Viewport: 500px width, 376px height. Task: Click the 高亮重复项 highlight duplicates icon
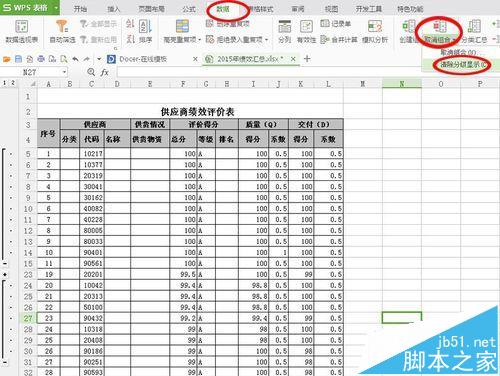[182, 26]
